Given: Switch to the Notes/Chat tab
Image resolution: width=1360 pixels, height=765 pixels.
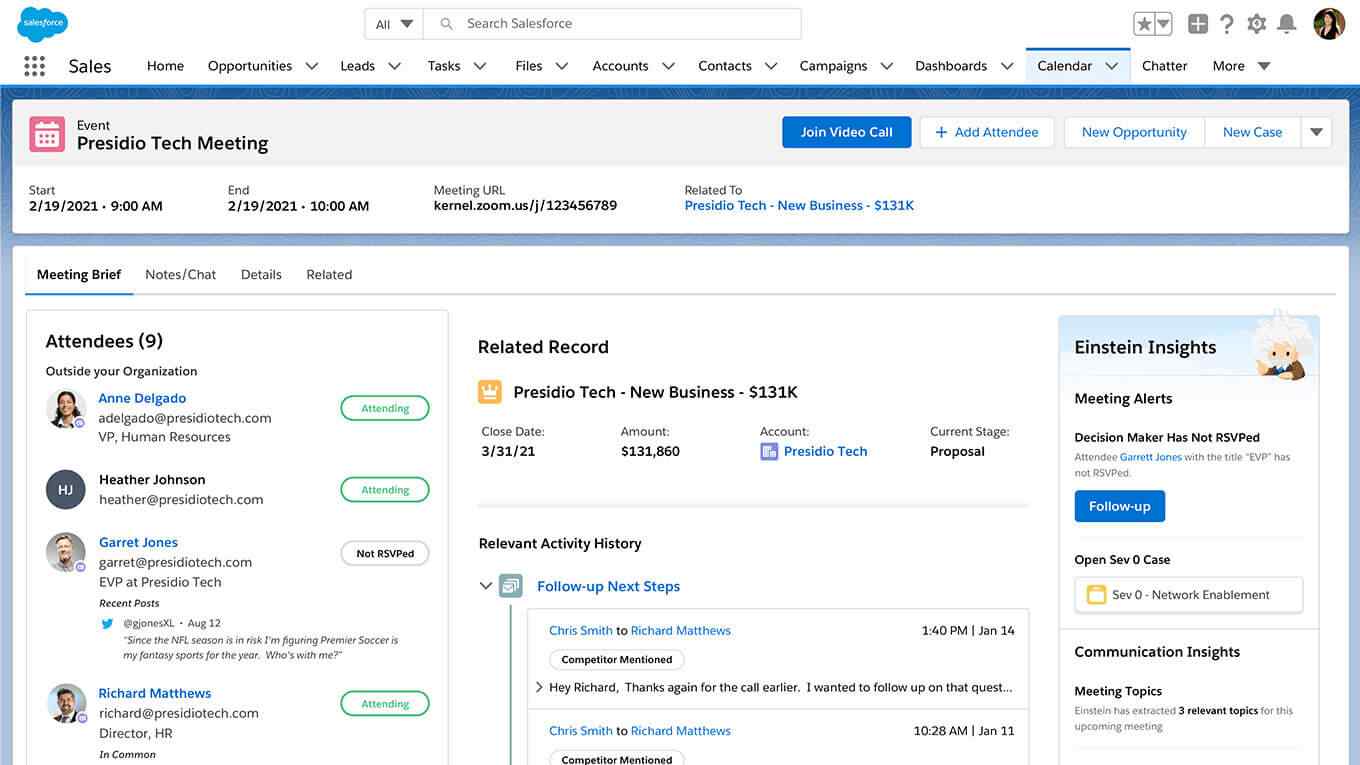Looking at the screenshot, I should click(x=180, y=274).
